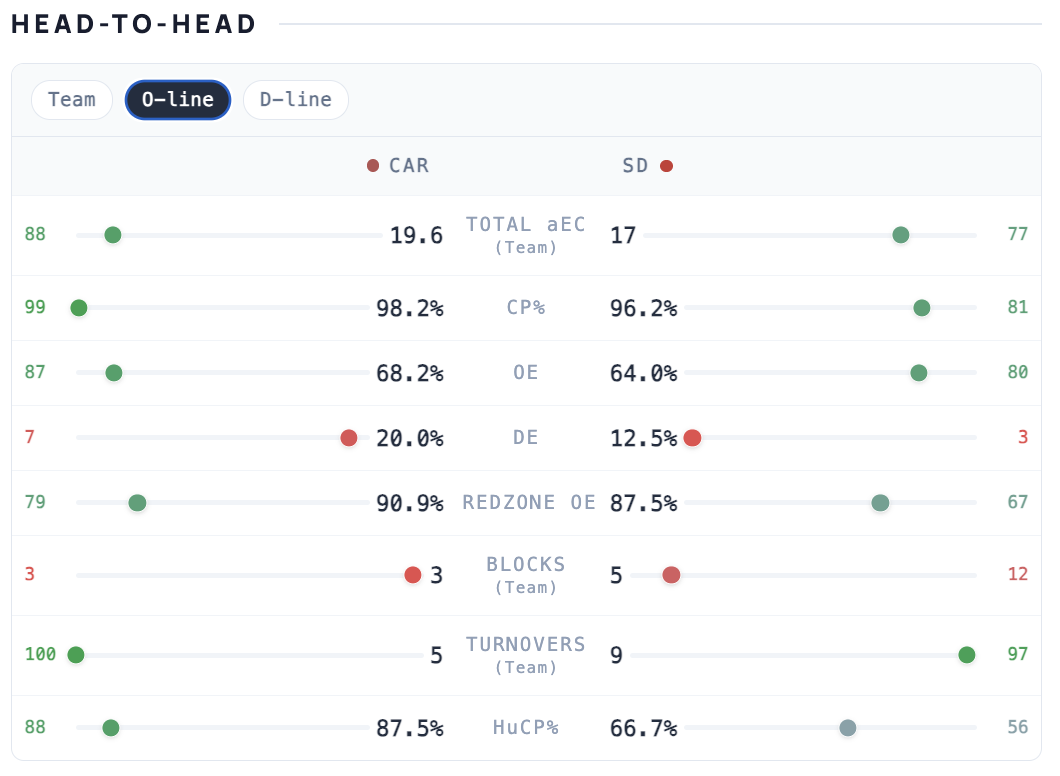Click CAR's OE percentile dot

click(114, 373)
